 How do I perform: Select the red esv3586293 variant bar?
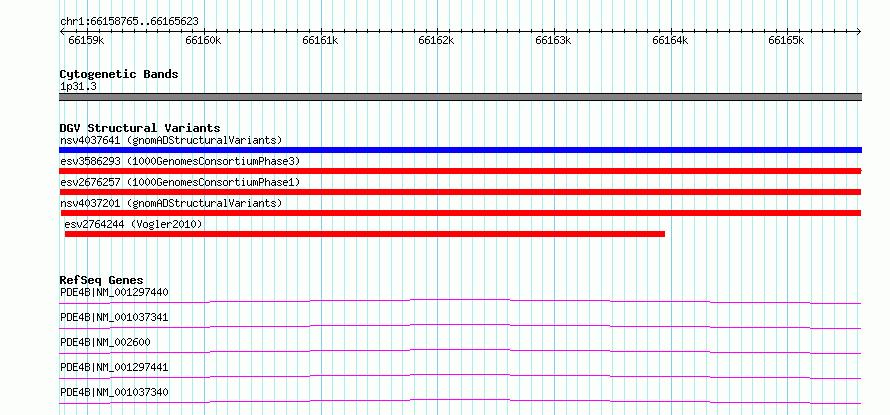[460, 171]
